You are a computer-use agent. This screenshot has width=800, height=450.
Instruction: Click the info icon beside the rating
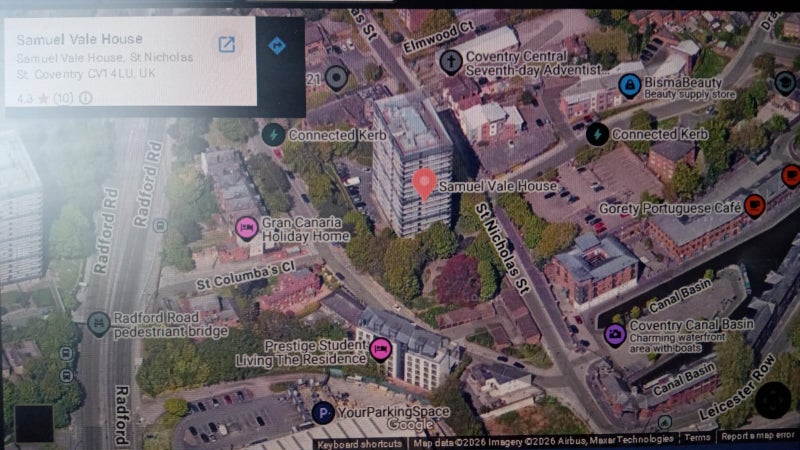point(86,98)
